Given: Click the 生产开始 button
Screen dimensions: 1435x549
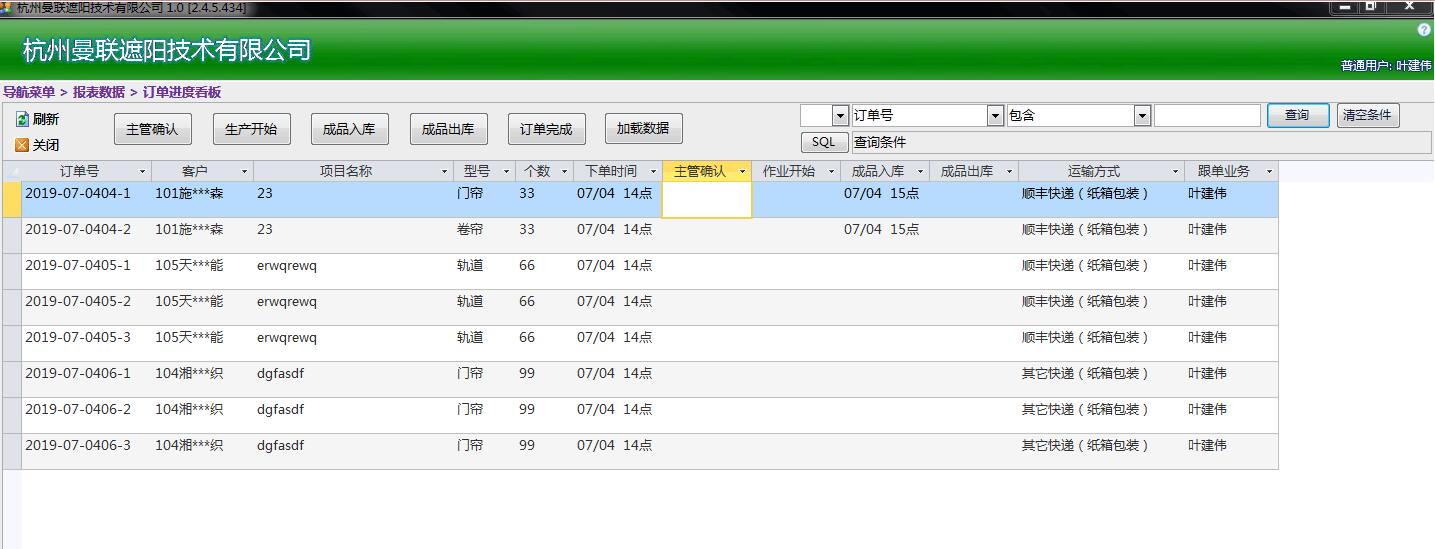Looking at the screenshot, I should click(251, 129).
